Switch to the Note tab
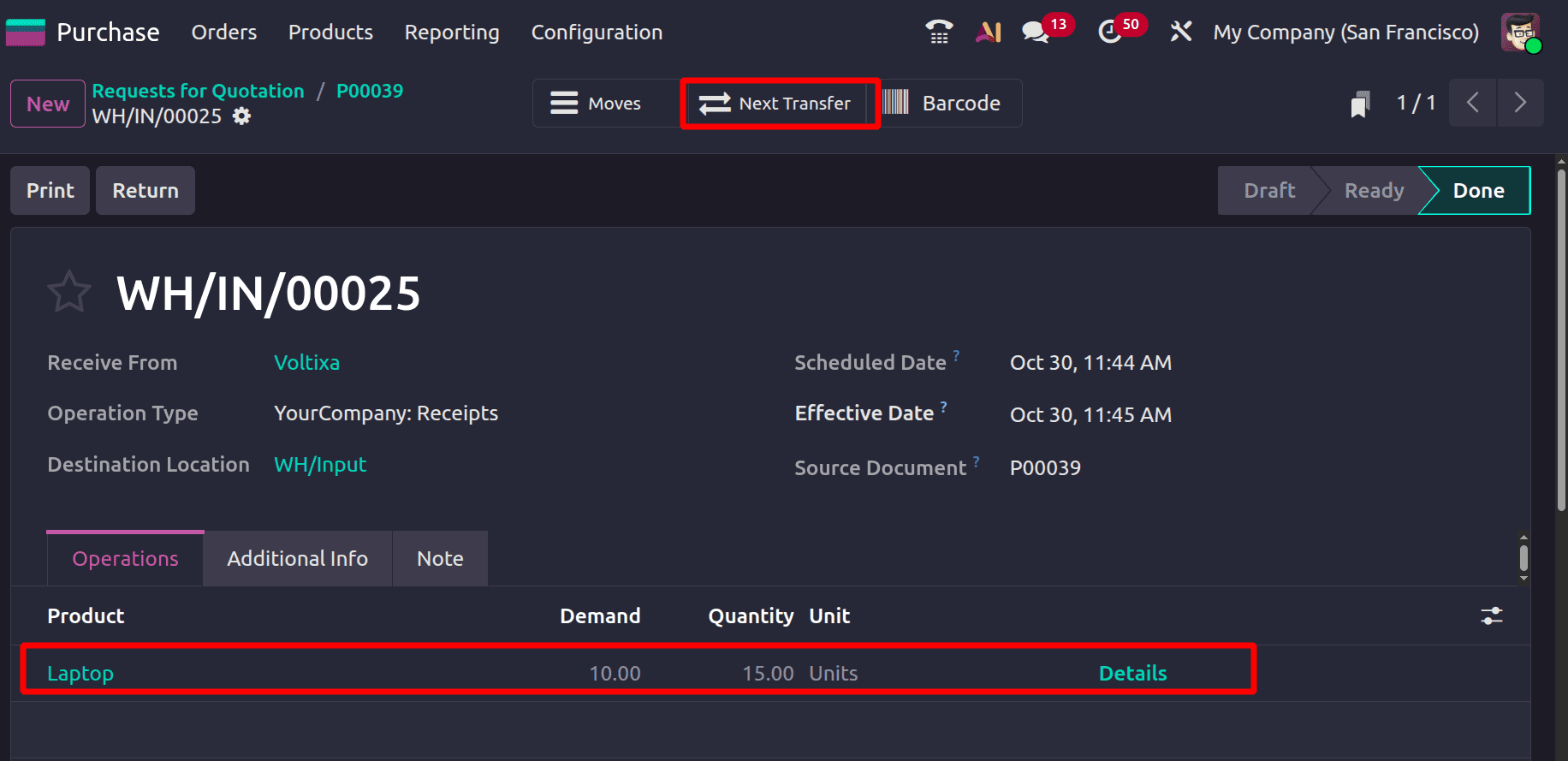The width and height of the screenshot is (1568, 761). coord(440,558)
